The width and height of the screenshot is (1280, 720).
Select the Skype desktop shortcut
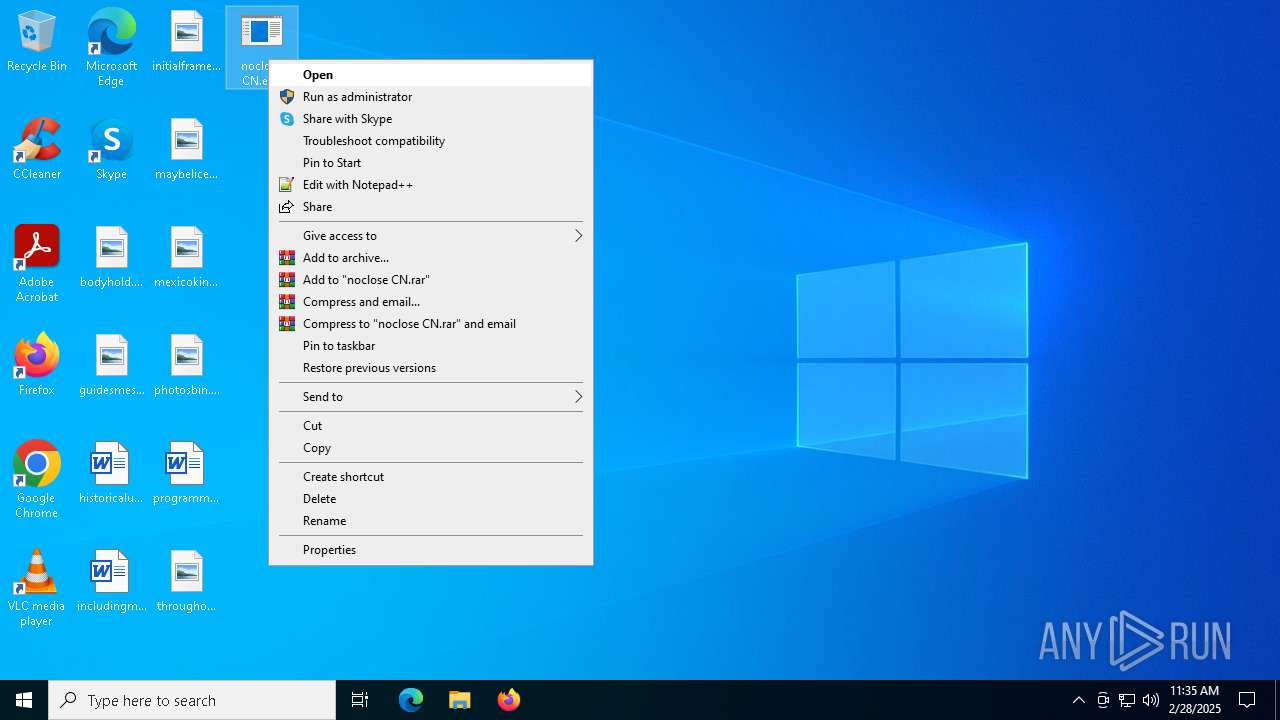click(x=111, y=150)
